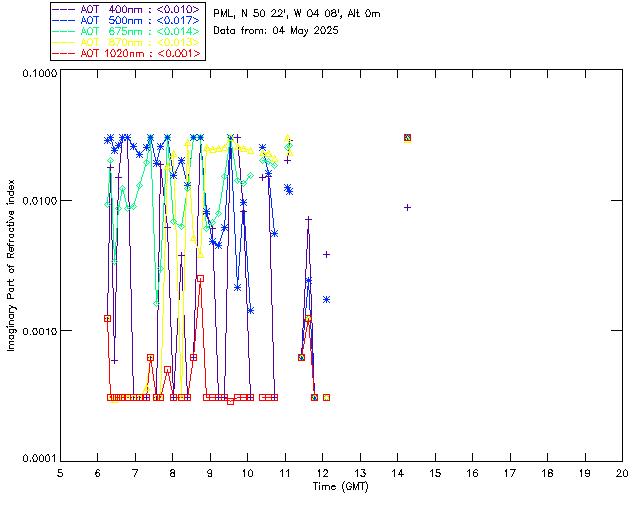Click the isolated blue asterisk just after hour 12
This screenshot has height=512, width=640.
[326, 299]
